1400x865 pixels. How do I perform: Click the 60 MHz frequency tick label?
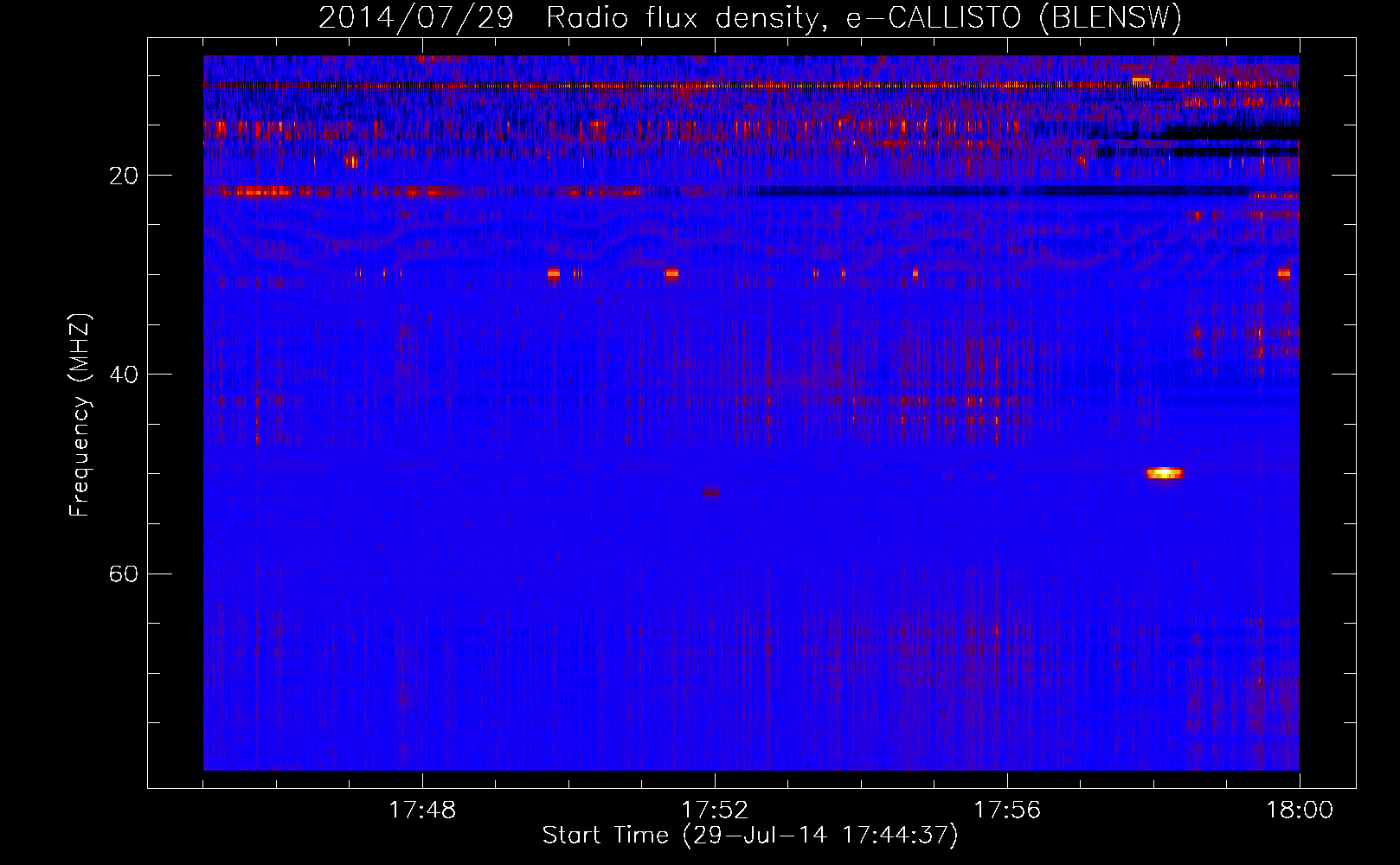click(x=124, y=573)
